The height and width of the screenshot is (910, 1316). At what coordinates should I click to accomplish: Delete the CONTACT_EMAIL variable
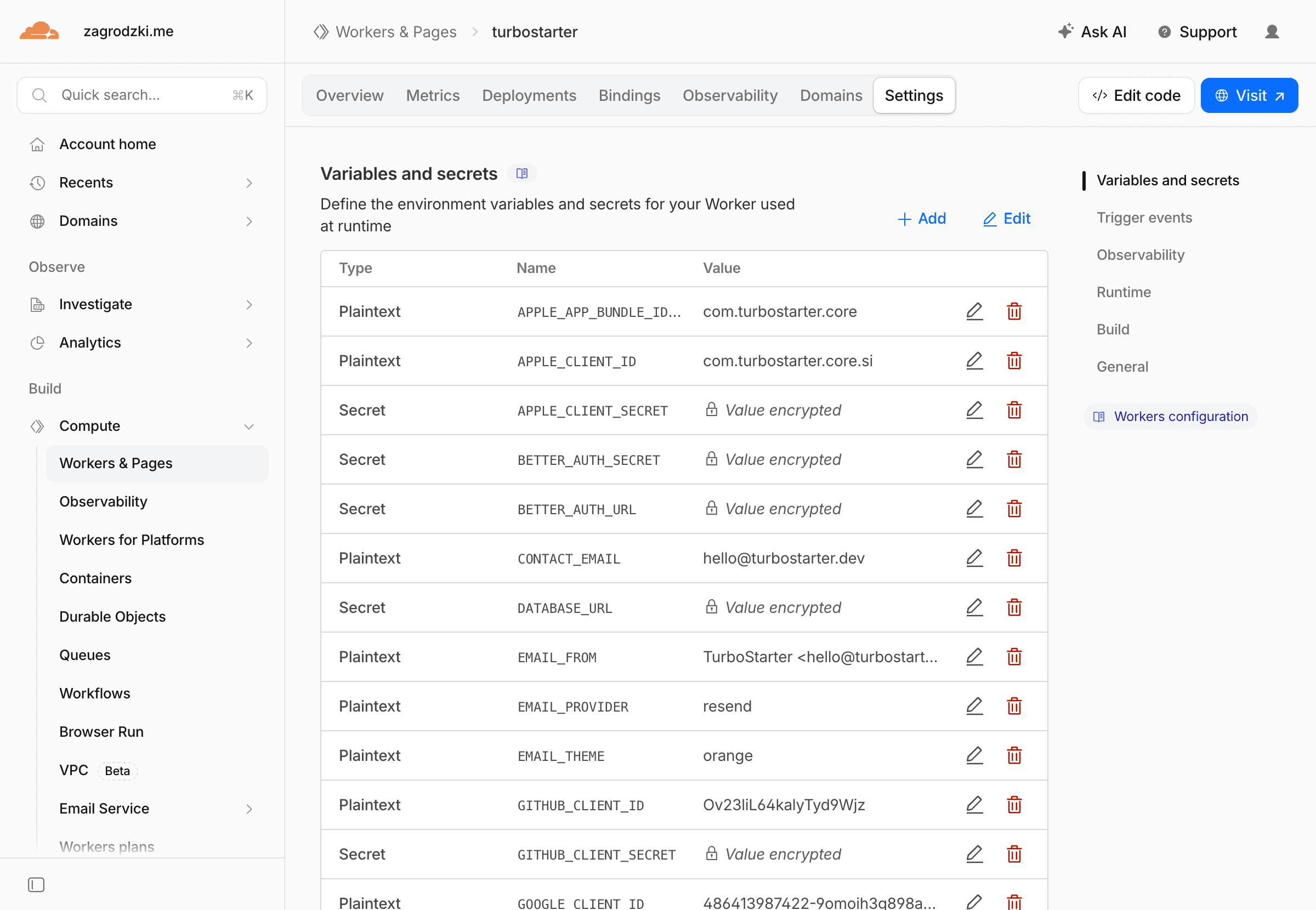coord(1014,558)
